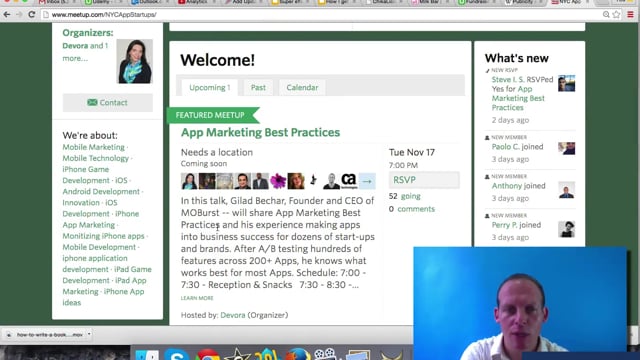Open iMovie star icon in dock
640x360 pixels.
238,354
